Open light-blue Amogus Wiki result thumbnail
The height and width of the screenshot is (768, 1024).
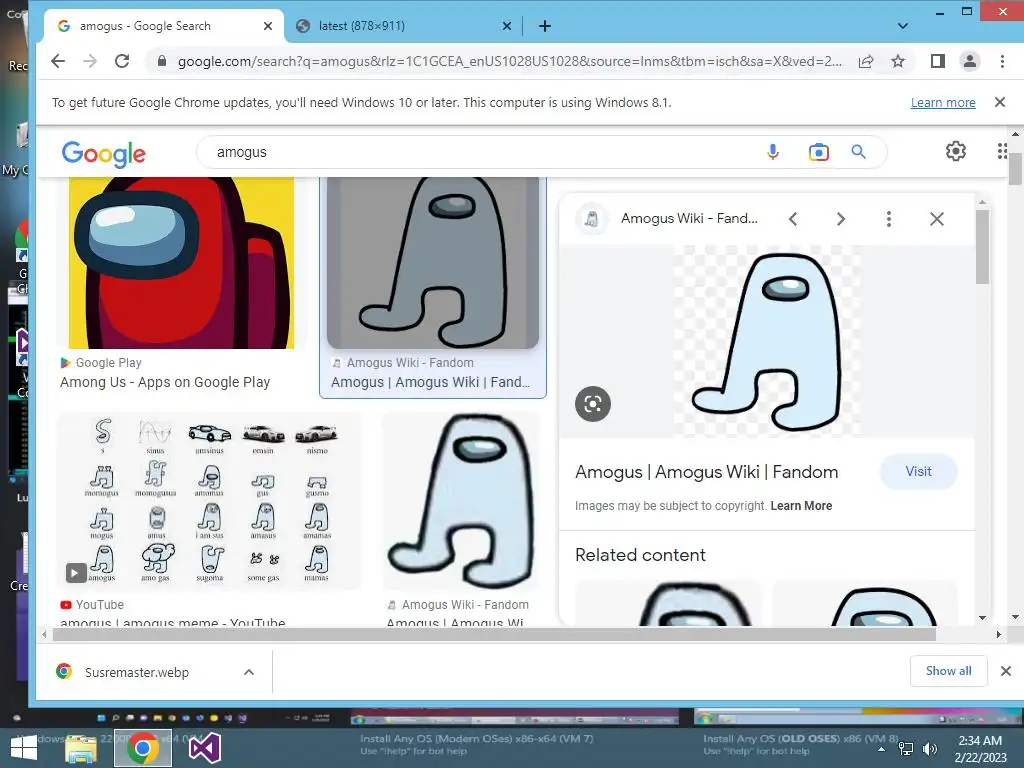coord(461,501)
